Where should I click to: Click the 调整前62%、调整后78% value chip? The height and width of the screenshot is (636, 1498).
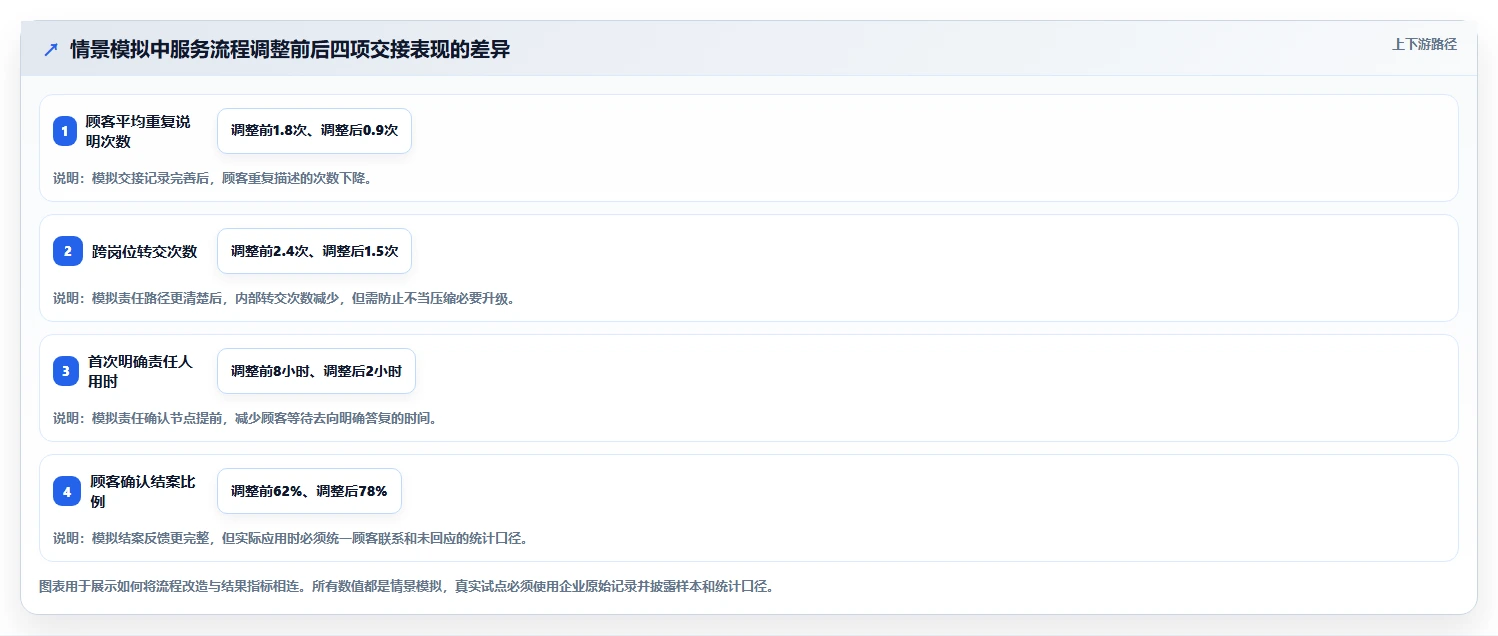pyautogui.click(x=309, y=491)
